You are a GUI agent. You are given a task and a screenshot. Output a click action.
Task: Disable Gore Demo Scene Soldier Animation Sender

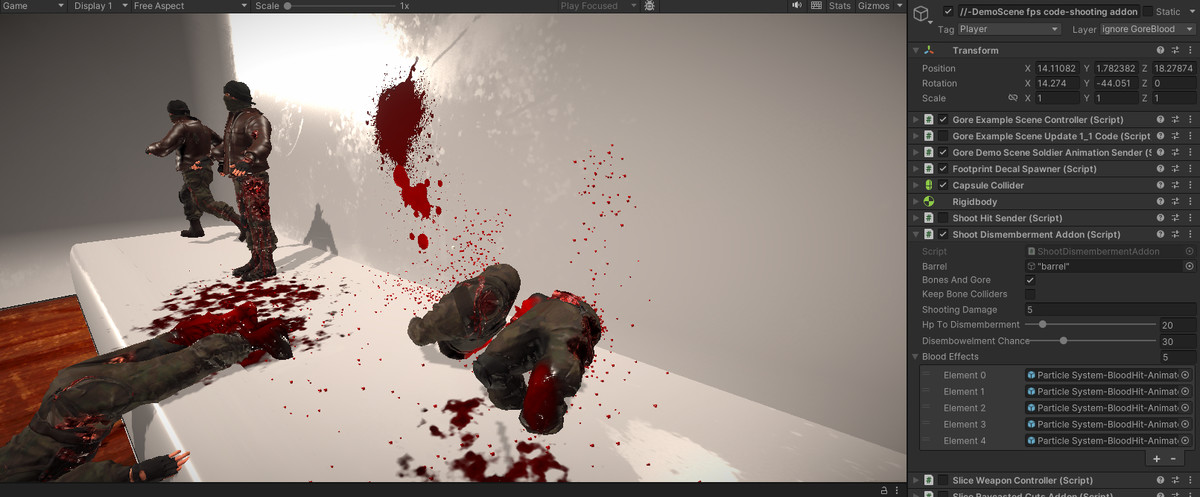click(x=943, y=152)
